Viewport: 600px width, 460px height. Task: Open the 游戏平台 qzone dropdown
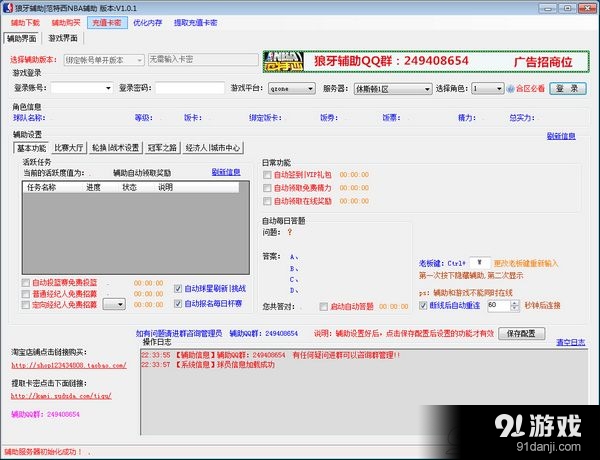[292, 88]
